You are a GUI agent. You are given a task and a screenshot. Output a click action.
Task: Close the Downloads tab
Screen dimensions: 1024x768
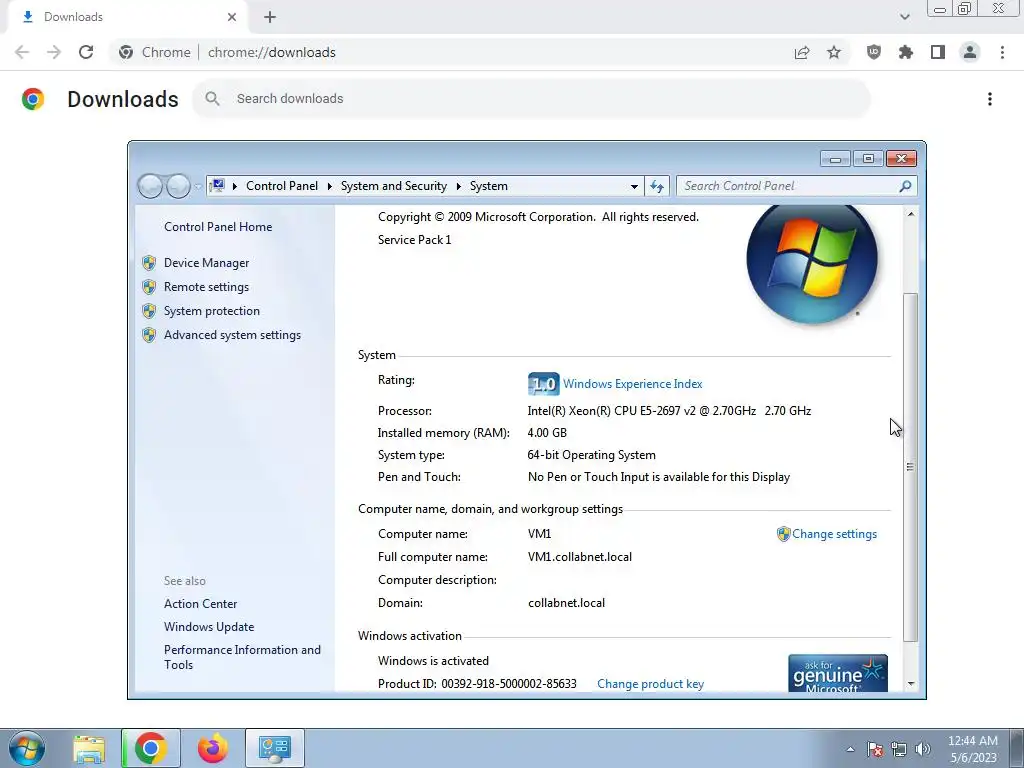coord(232,17)
